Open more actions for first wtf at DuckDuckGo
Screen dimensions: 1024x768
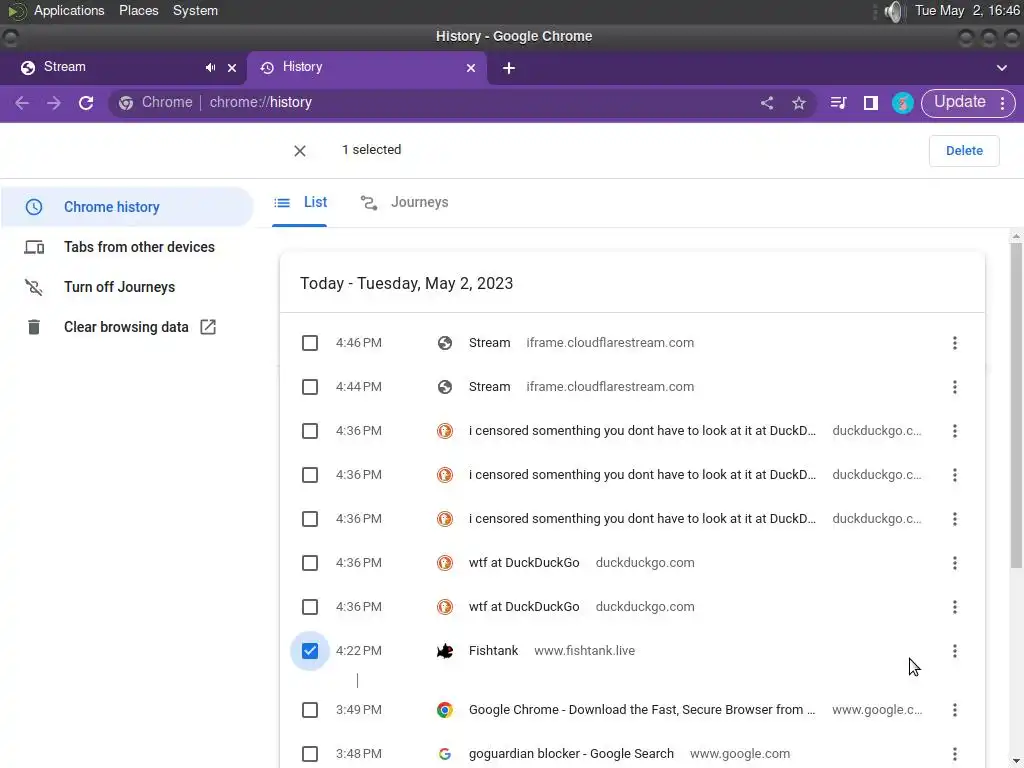point(955,563)
